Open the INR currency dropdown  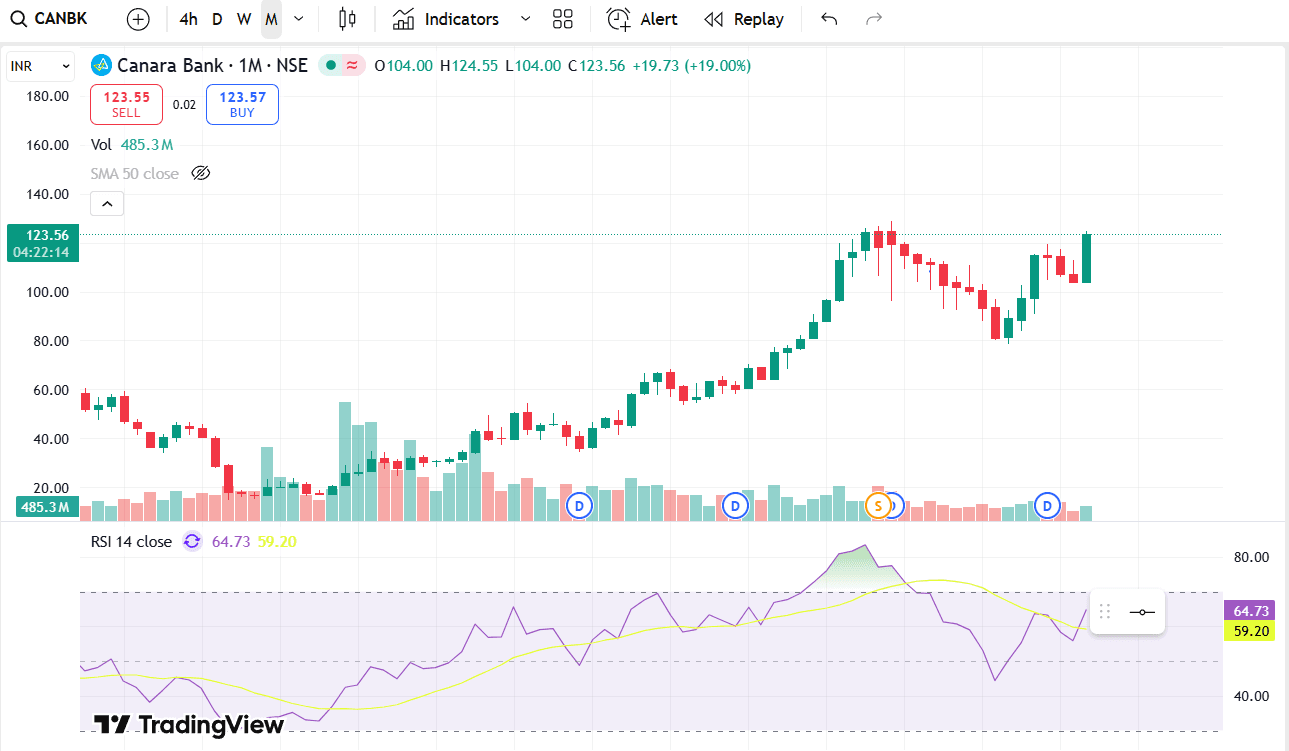tap(41, 67)
